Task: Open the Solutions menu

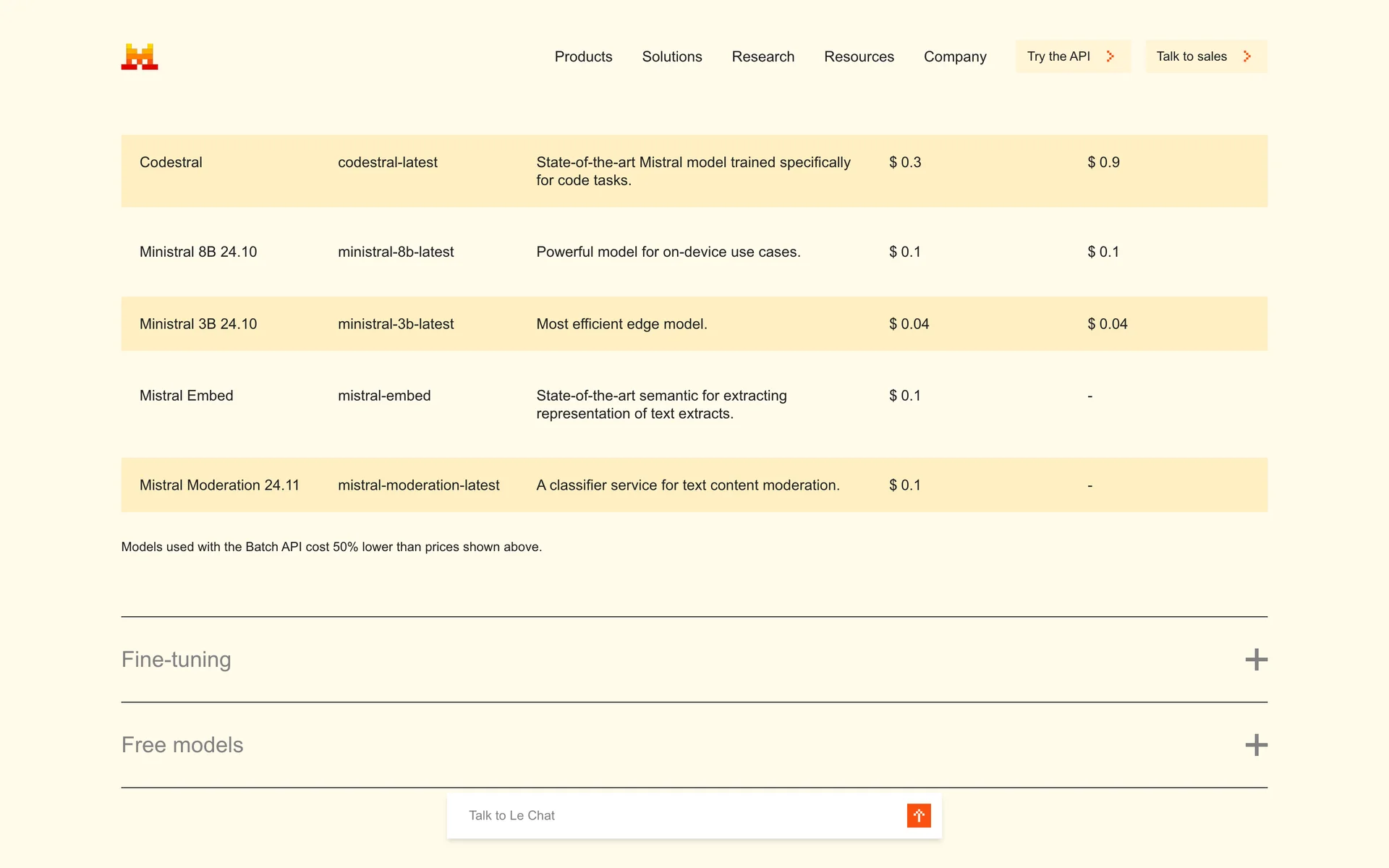Action: pos(672,56)
